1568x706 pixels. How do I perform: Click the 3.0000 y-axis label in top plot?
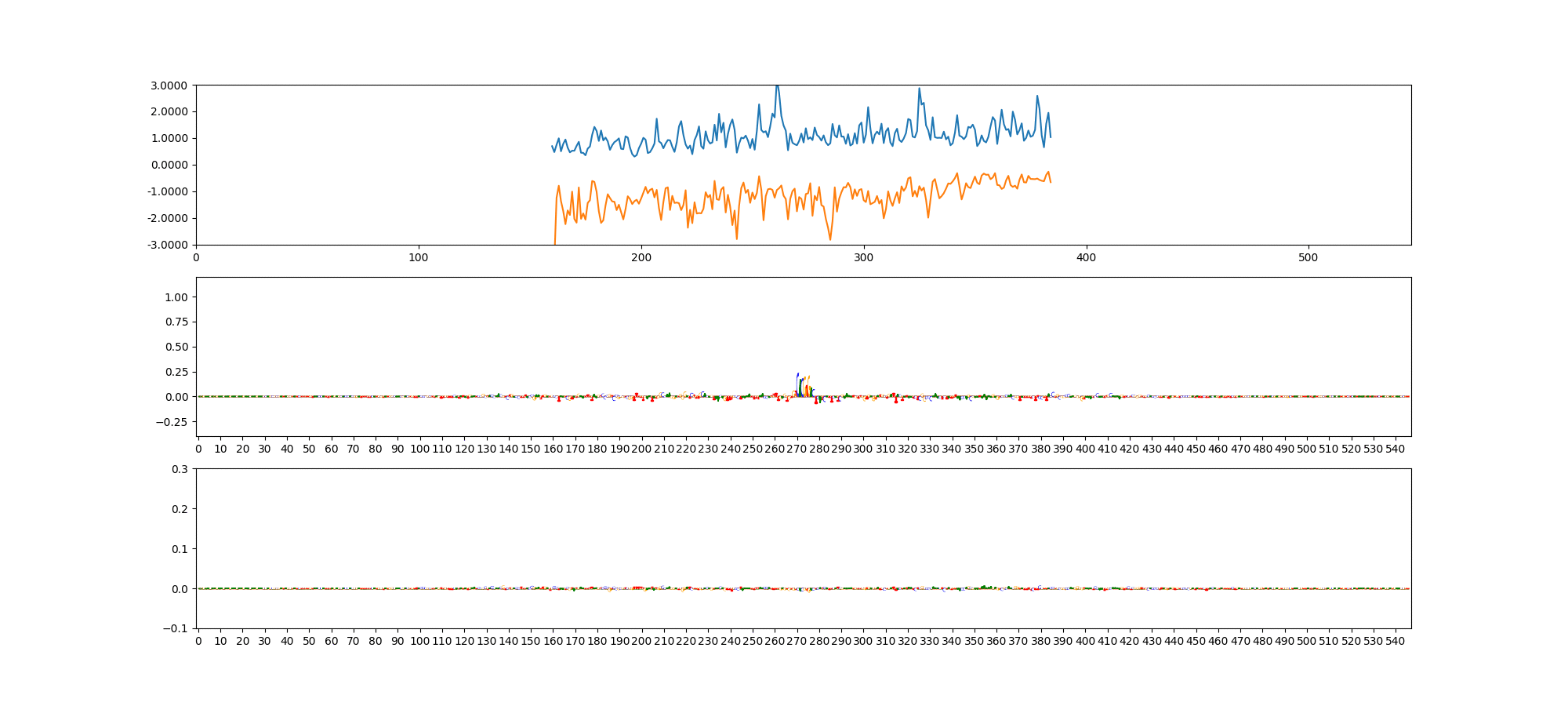(169, 86)
